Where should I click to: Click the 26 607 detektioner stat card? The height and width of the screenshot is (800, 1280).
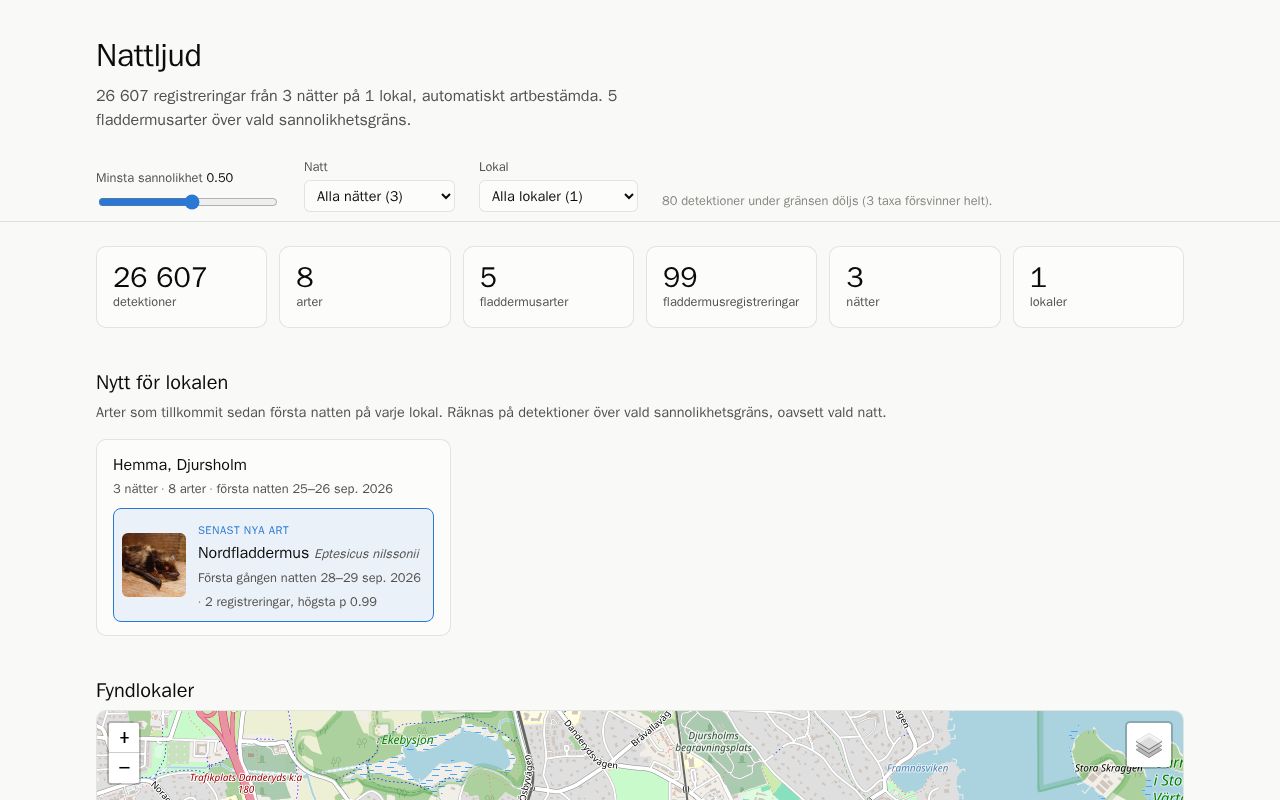coord(182,287)
